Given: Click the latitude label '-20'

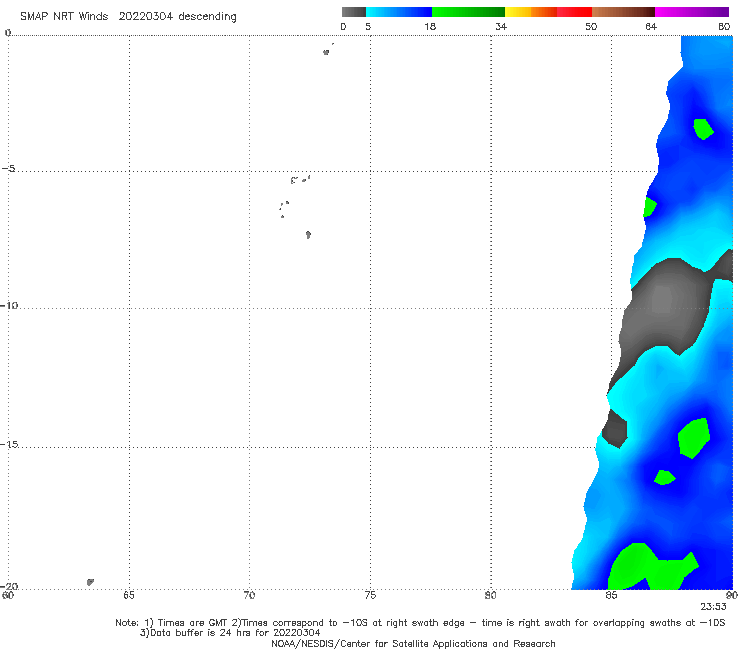Looking at the screenshot, I should pyautogui.click(x=9, y=586).
